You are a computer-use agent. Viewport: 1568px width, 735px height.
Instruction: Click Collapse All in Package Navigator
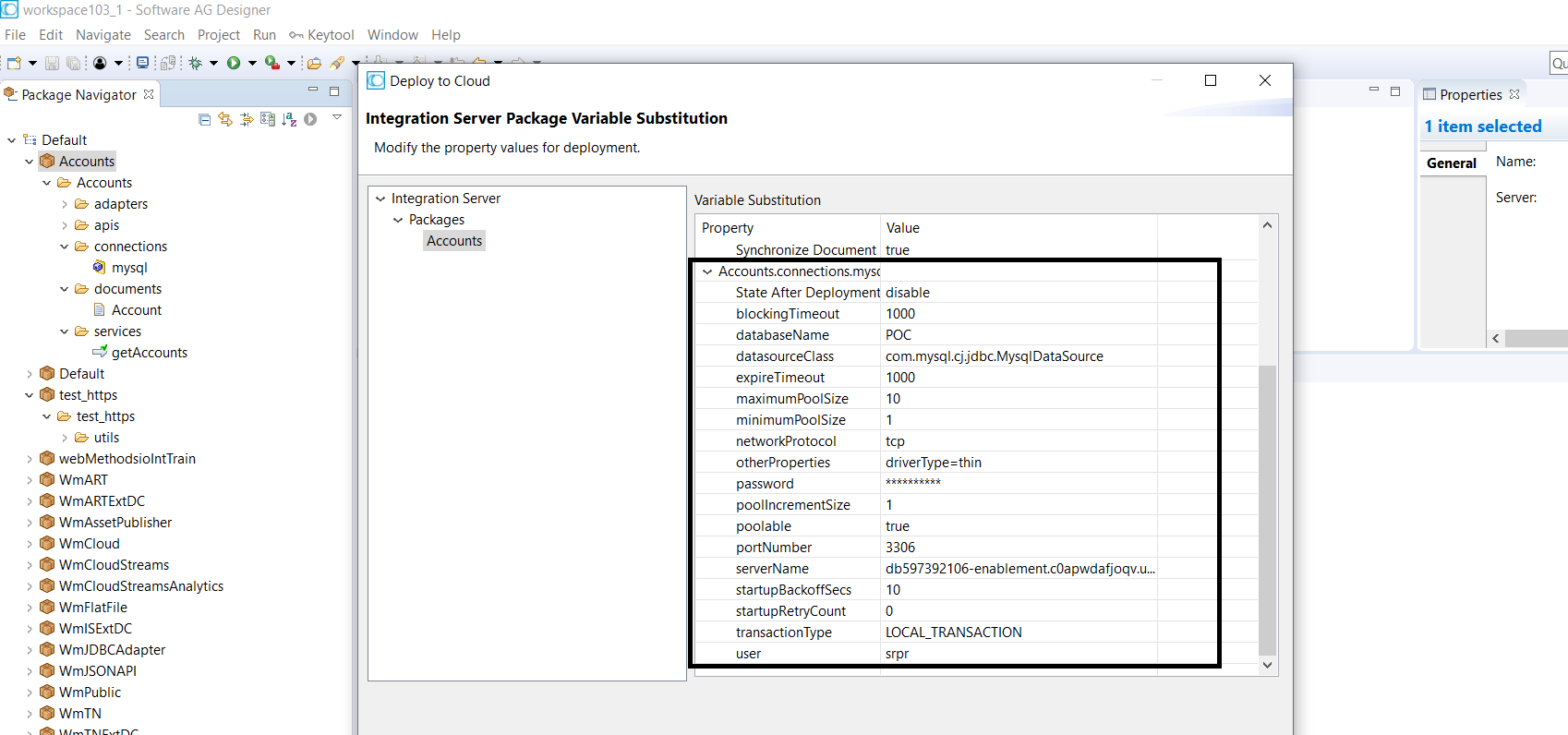[205, 119]
